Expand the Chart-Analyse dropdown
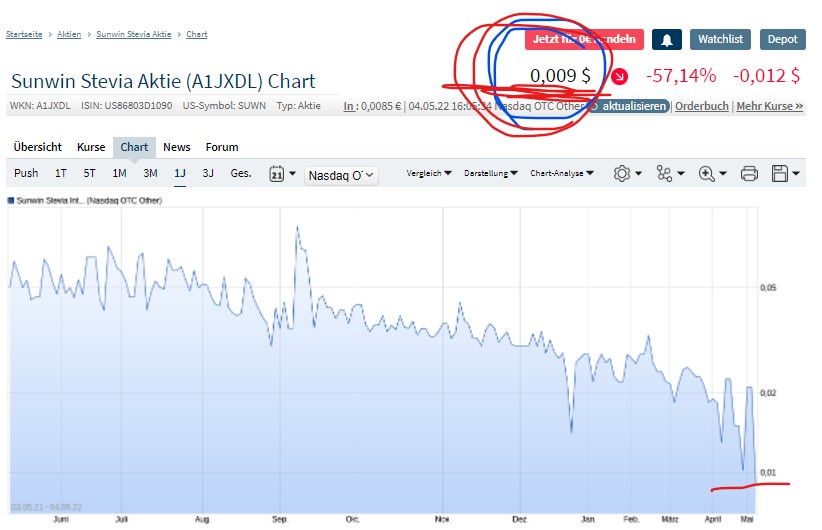Viewport: 822px width, 530px height. coord(561,173)
